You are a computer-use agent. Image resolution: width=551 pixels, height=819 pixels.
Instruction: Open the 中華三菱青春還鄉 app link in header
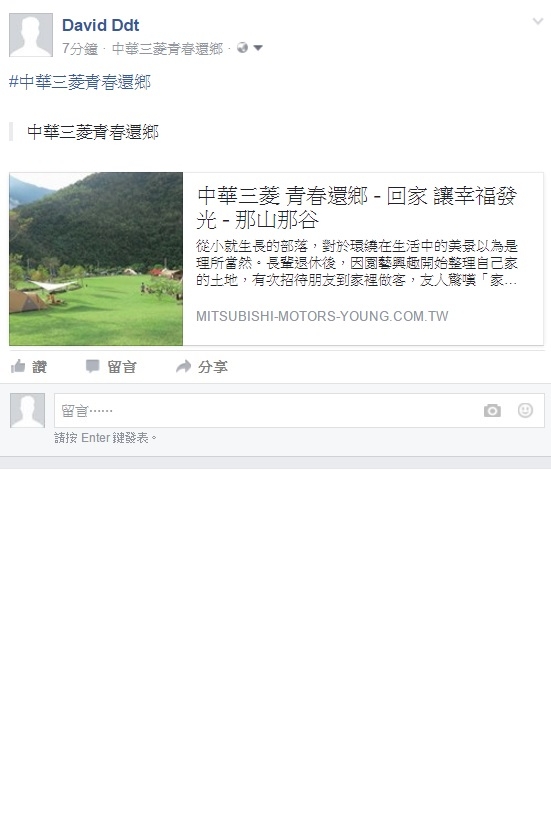[167, 49]
